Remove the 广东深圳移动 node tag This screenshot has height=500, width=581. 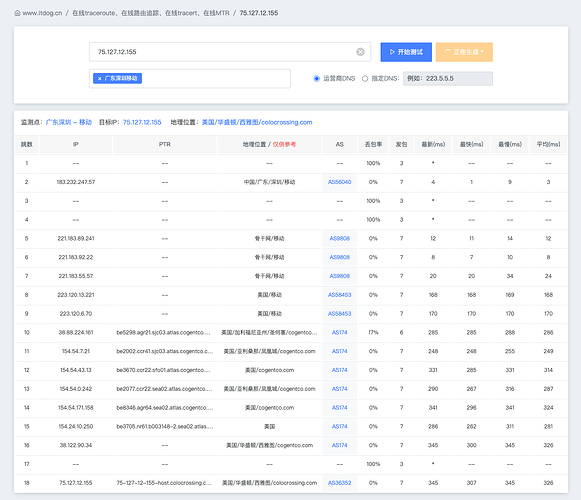99,79
